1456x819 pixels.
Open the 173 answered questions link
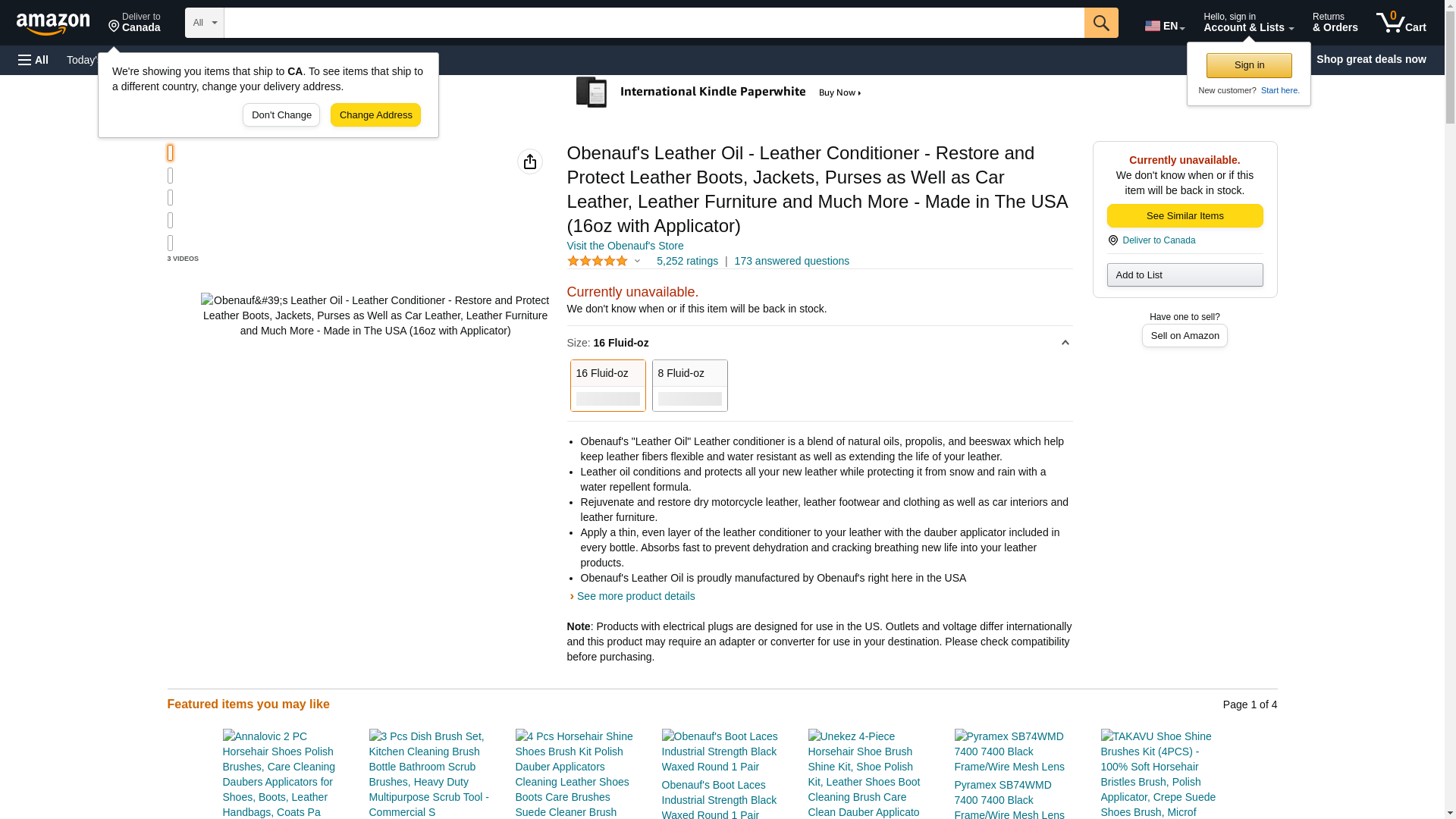(791, 261)
